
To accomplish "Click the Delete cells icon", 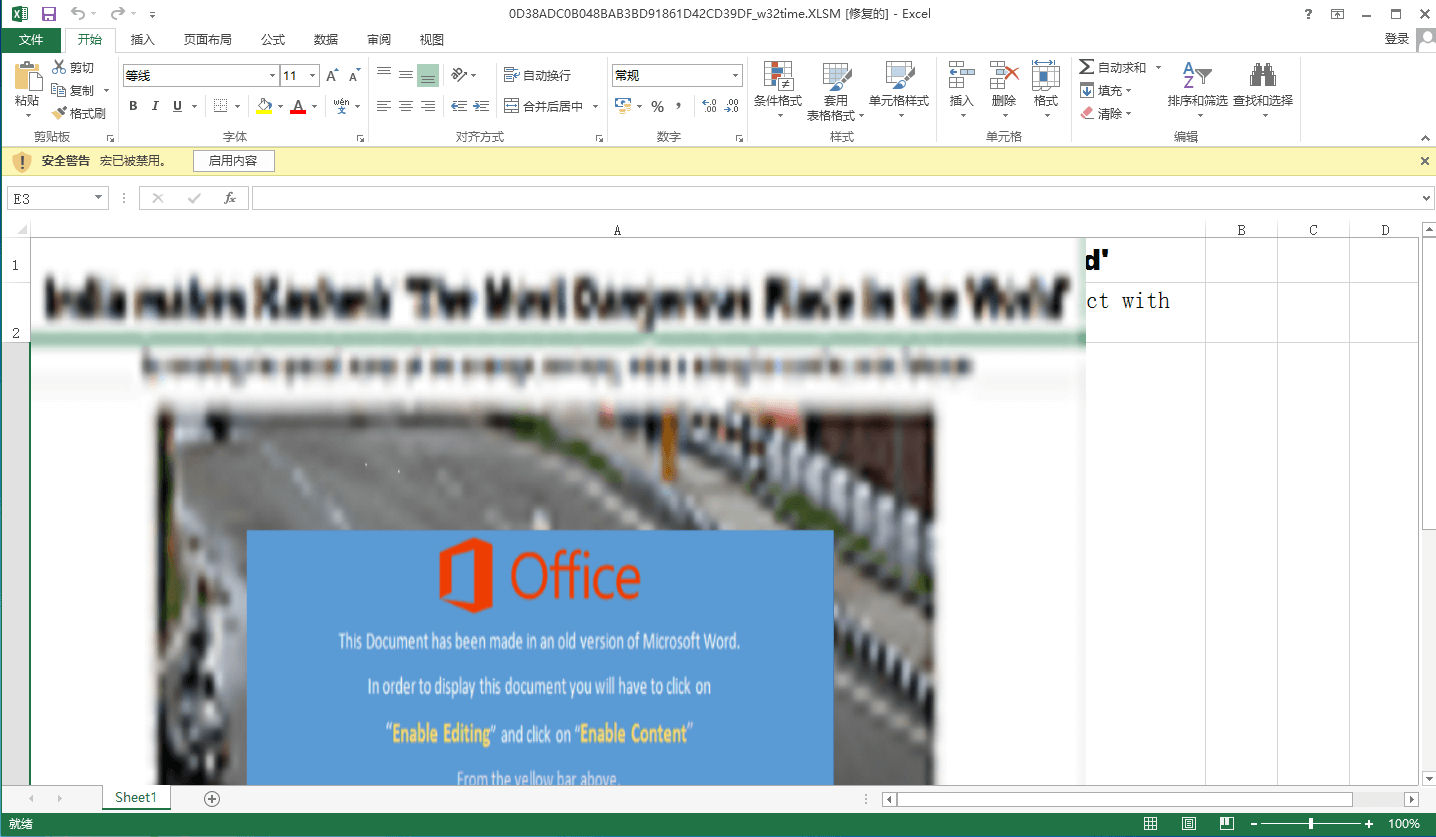I will click(x=1003, y=76).
